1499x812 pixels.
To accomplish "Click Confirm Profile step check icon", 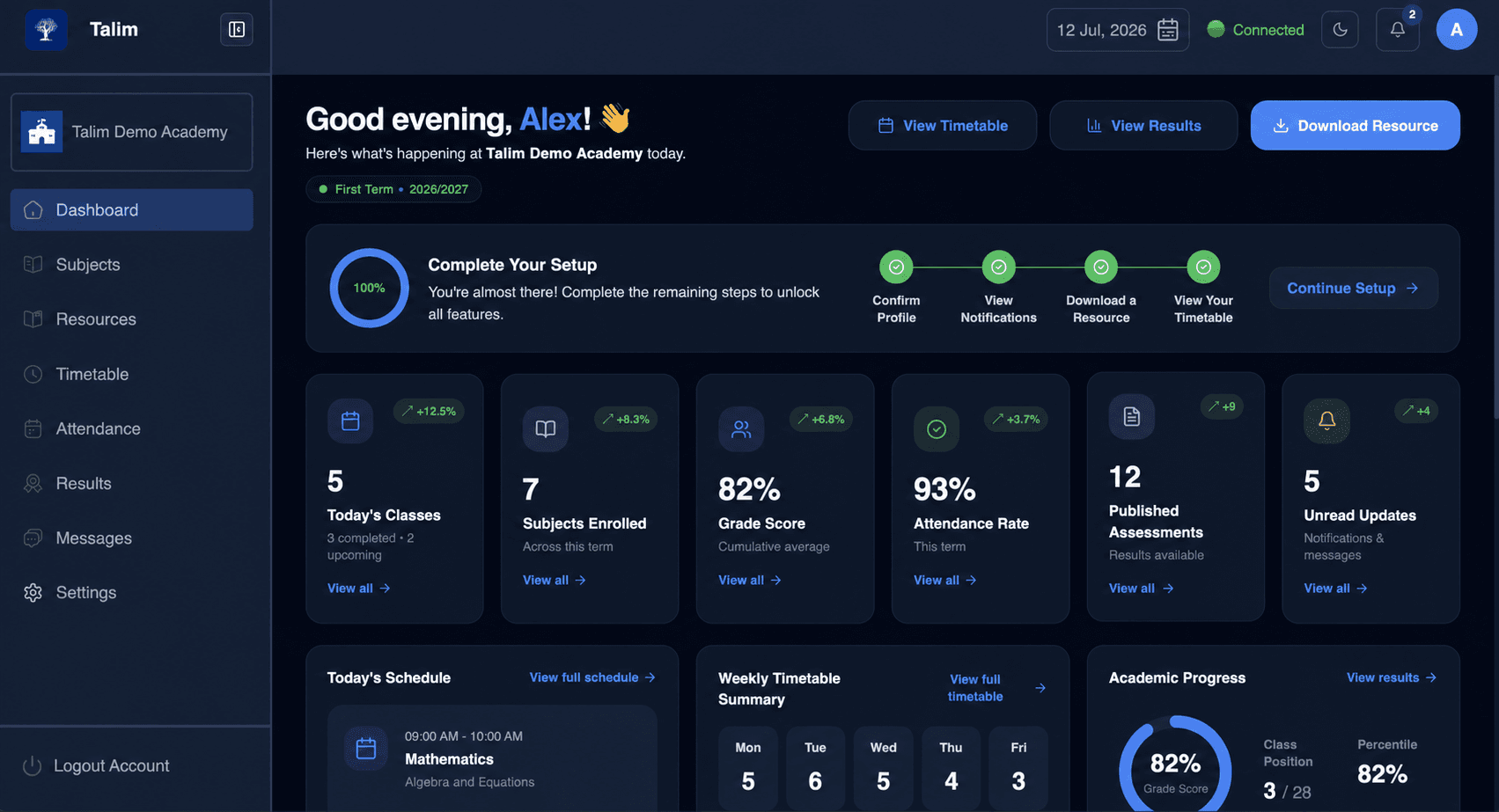I will tap(896, 267).
